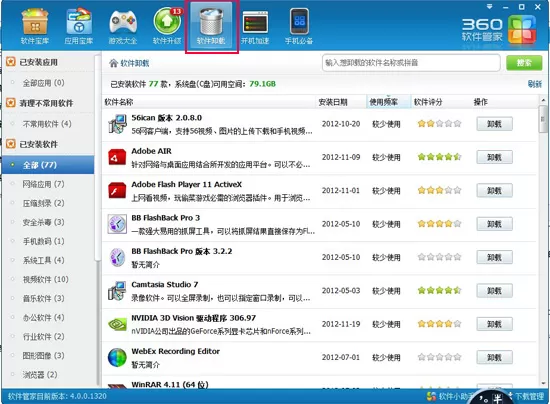Open the 360 main menu dropdown arrow
The height and width of the screenshot is (404, 550).
pyautogui.click(x=490, y=6)
